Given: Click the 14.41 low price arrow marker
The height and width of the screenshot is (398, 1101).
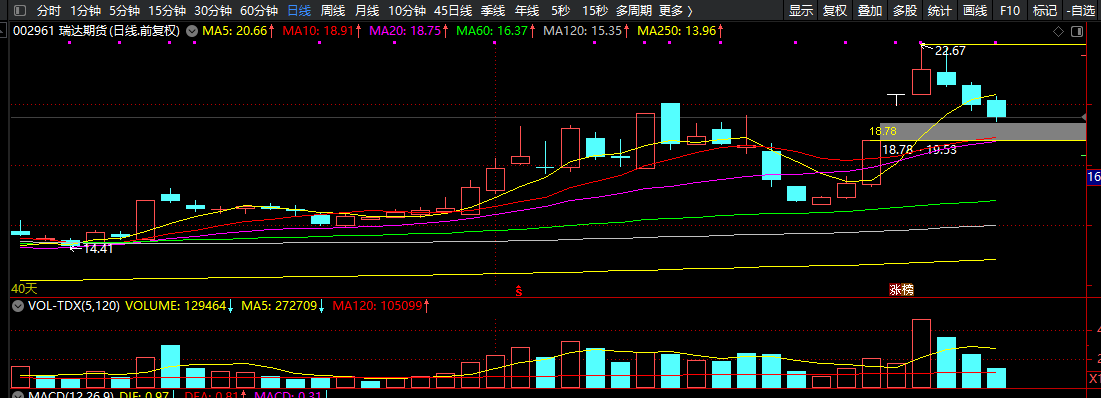Looking at the screenshot, I should click(x=90, y=248).
